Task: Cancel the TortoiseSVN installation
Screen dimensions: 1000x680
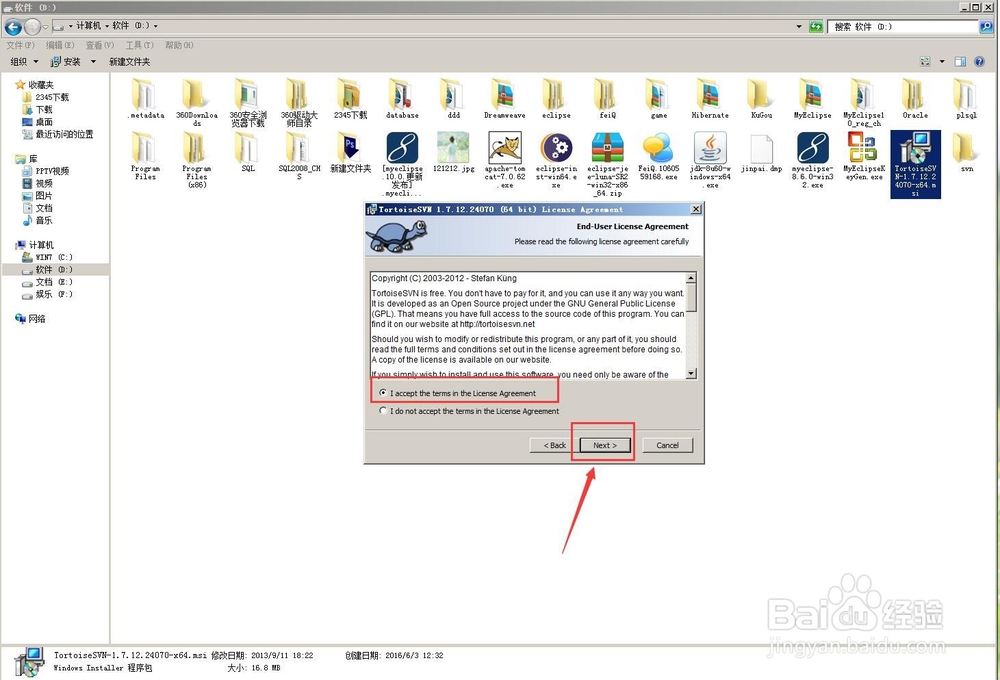Action: 667,445
